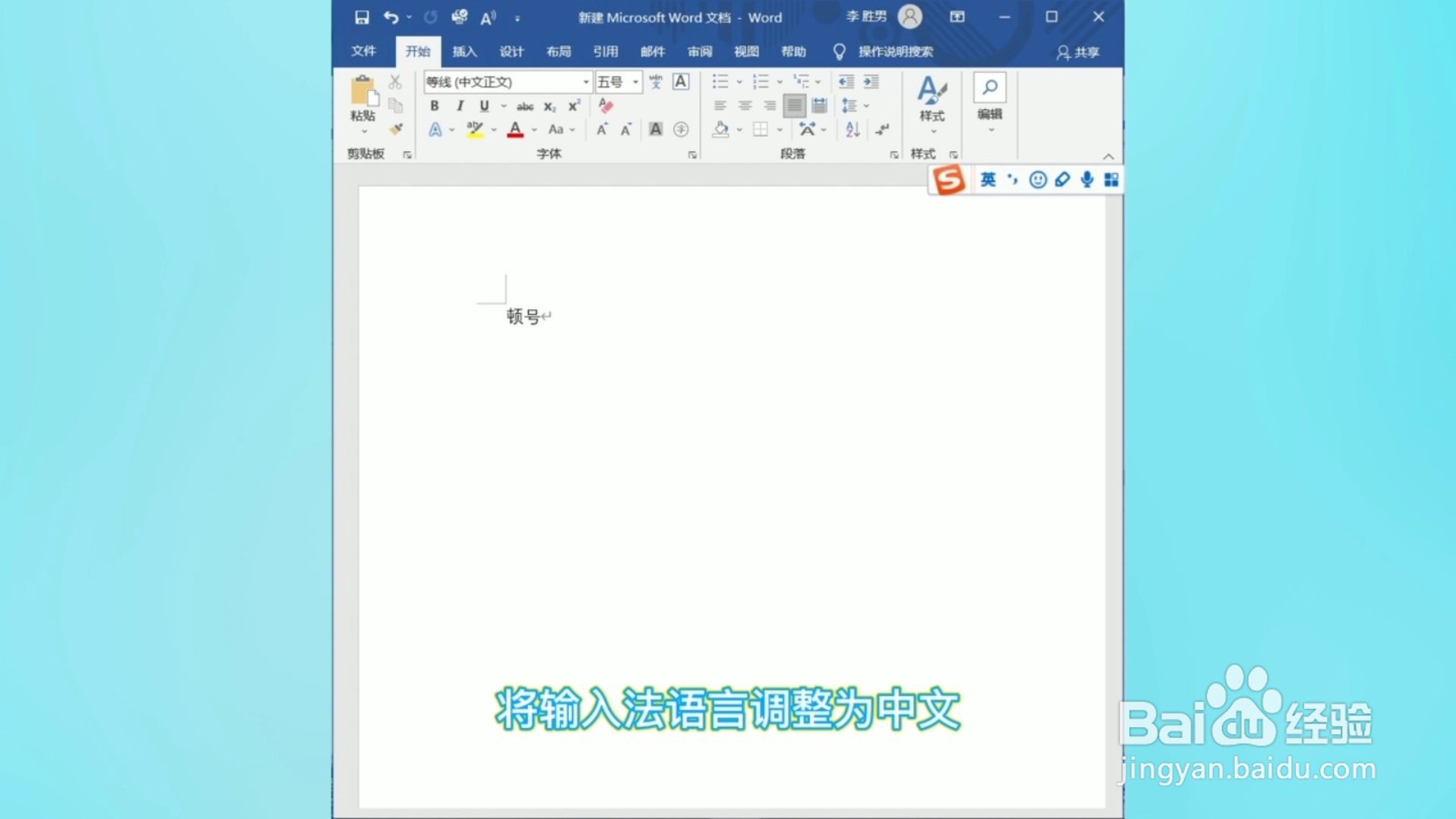Click the Increase Indent icon

click(x=871, y=82)
